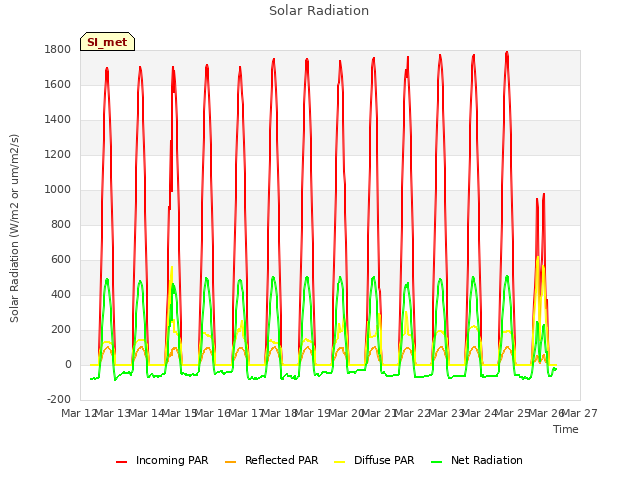Click the 600 y-axis tick label
Viewport: 640px width, 480px height.
pyautogui.click(x=61, y=260)
